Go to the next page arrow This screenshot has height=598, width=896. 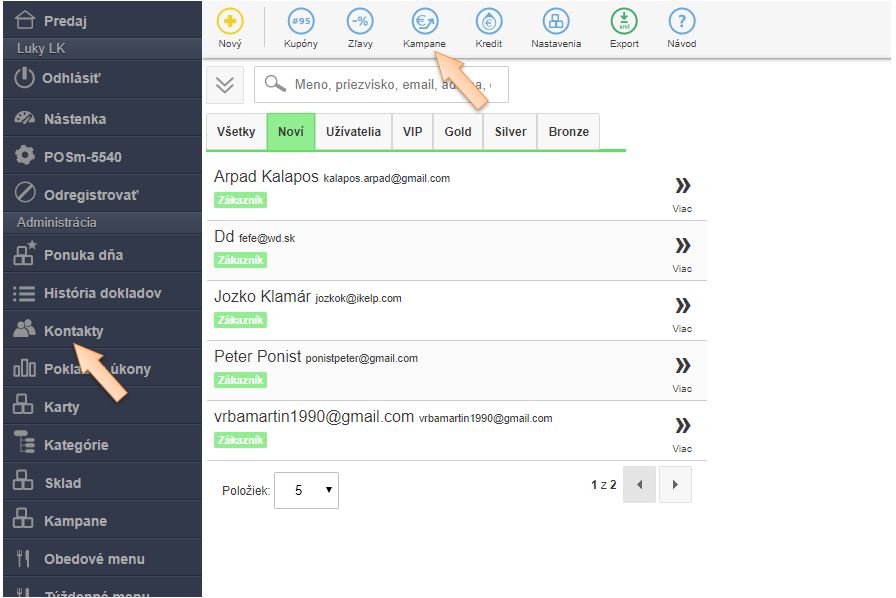click(x=675, y=485)
